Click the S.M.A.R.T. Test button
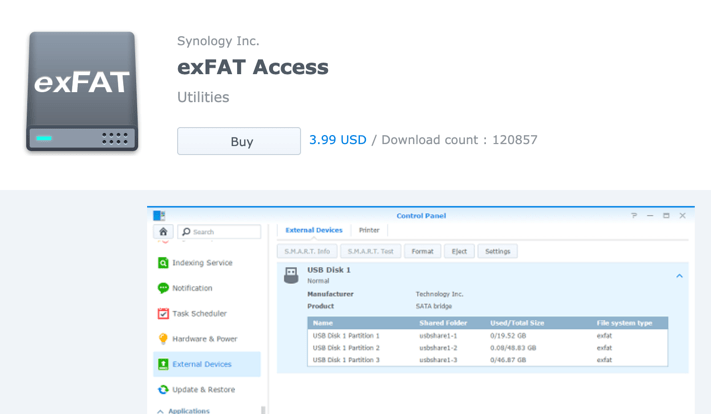The height and width of the screenshot is (414, 711). pyautogui.click(x=370, y=251)
